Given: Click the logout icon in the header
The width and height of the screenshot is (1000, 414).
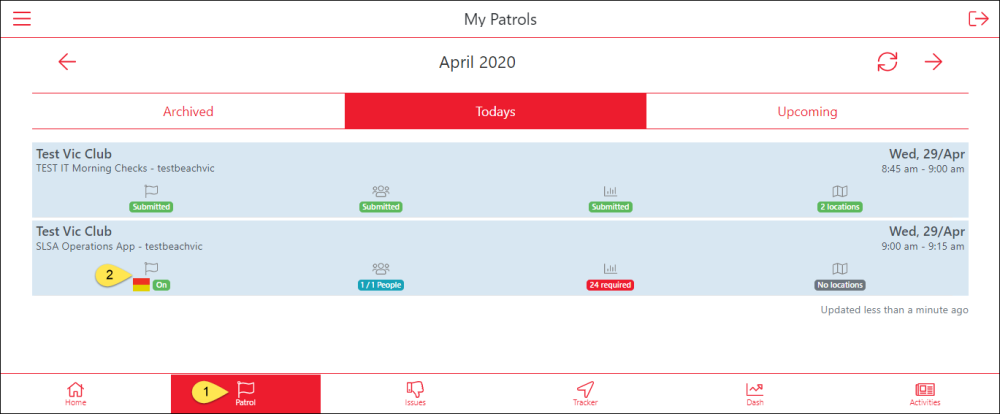Looking at the screenshot, I should point(977,19).
